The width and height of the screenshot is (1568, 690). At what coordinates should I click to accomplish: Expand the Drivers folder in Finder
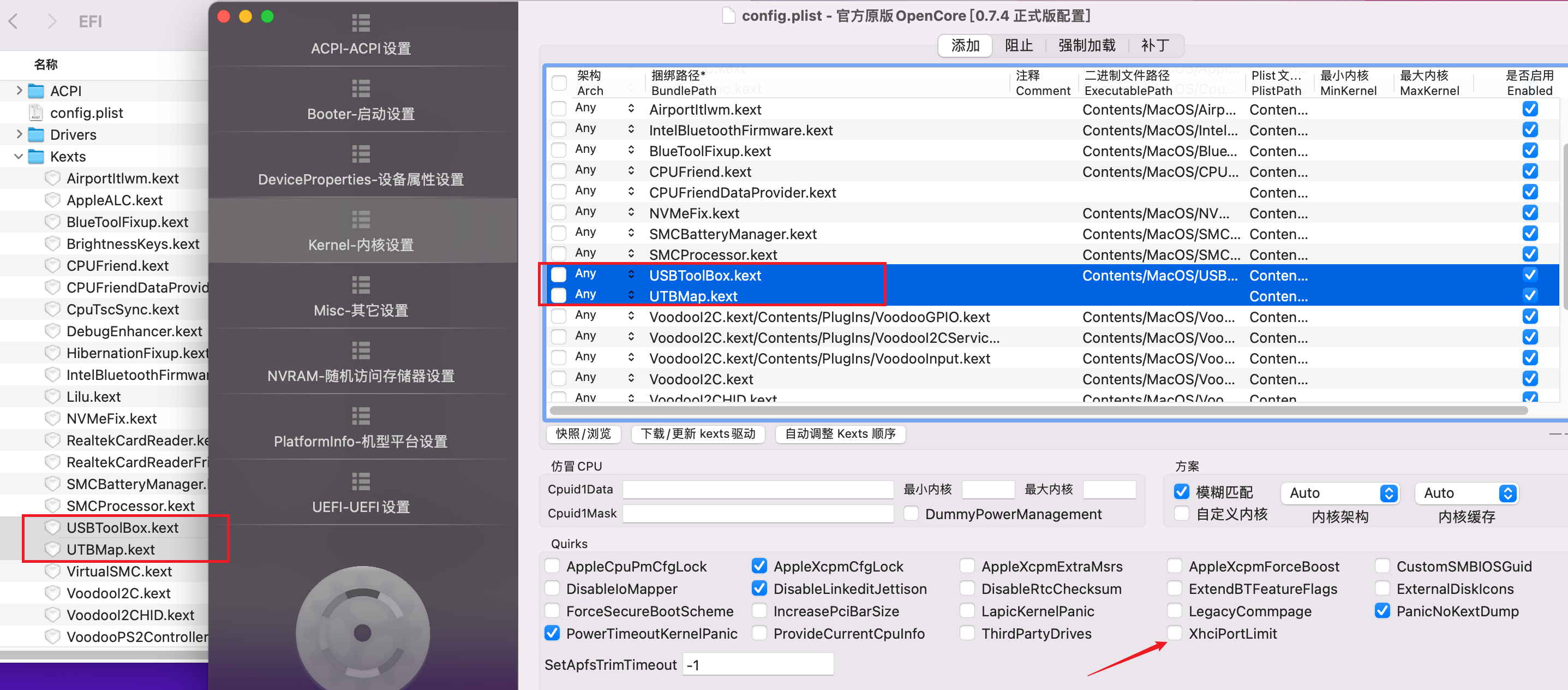pos(19,135)
